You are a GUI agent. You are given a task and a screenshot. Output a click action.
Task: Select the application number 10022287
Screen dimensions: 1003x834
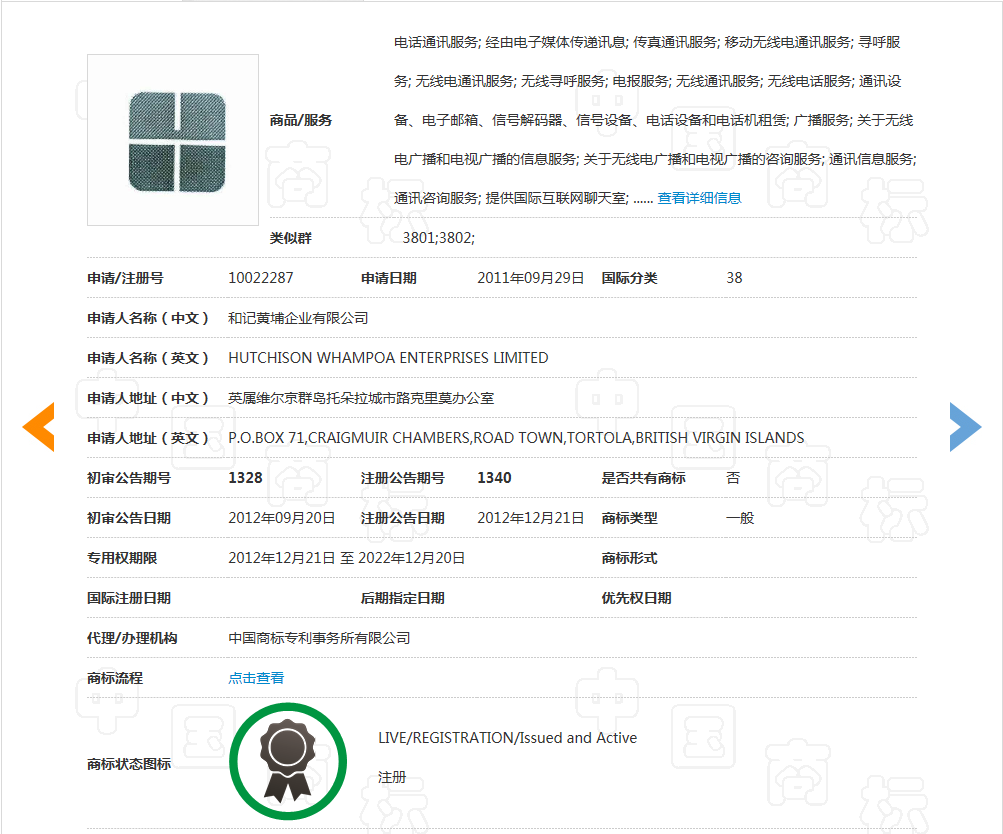261,278
